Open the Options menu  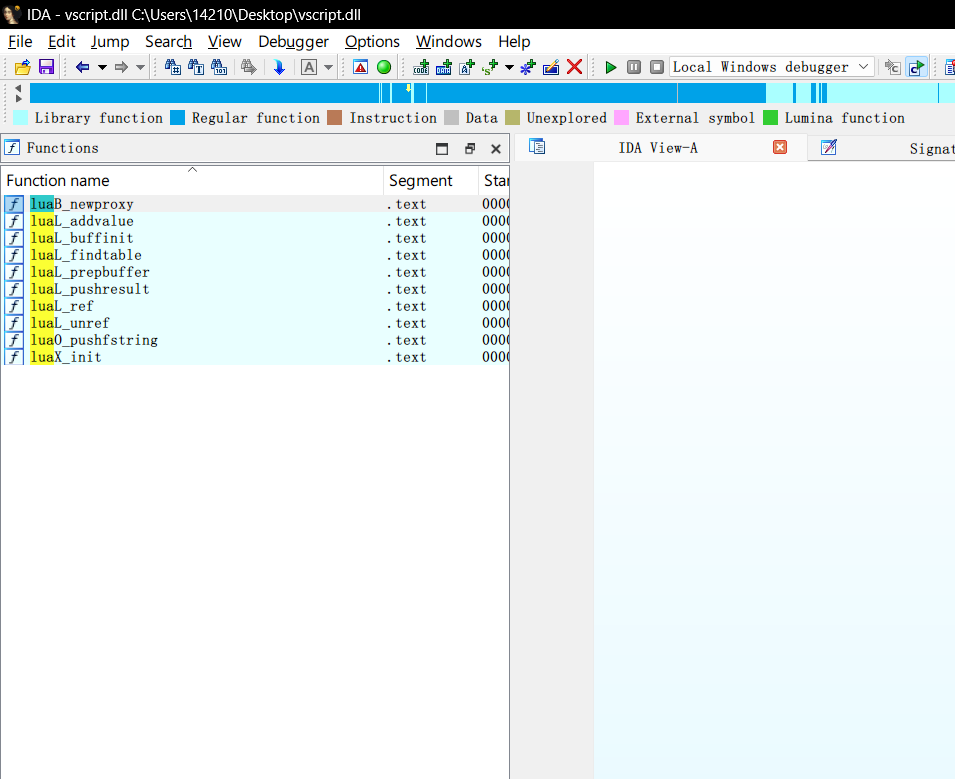tap(372, 41)
